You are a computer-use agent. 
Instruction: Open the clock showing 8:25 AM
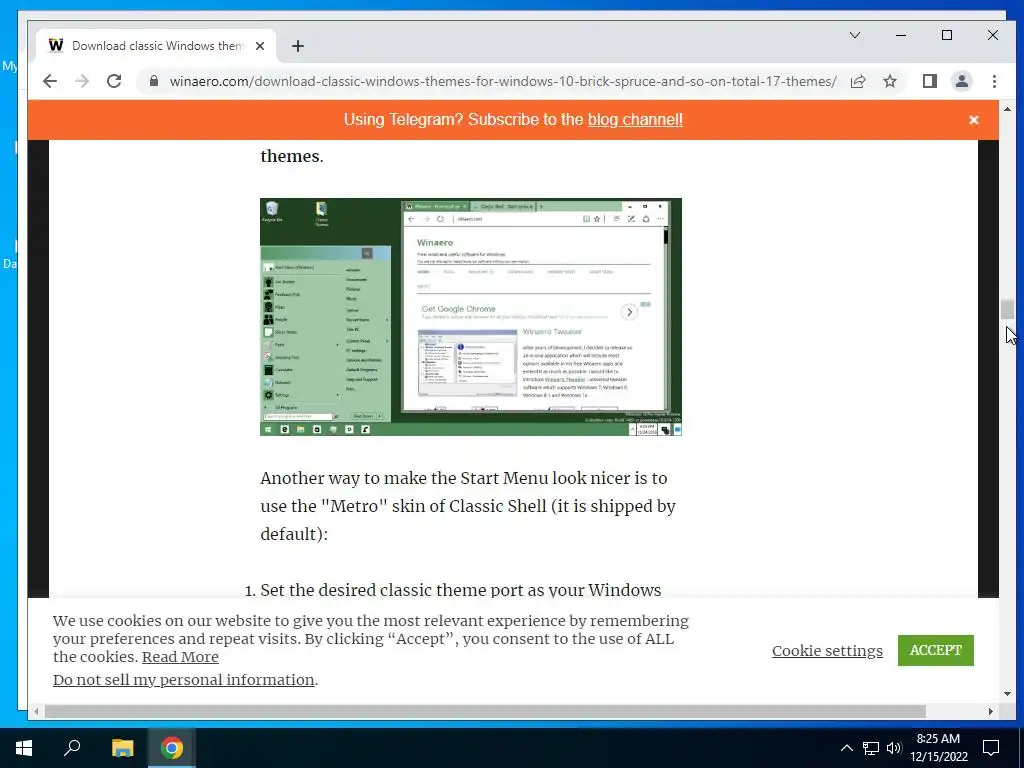pos(938,748)
